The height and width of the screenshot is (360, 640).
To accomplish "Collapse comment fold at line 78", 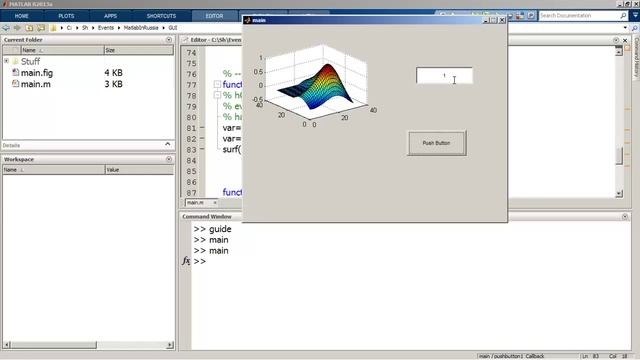I will tap(217, 95).
